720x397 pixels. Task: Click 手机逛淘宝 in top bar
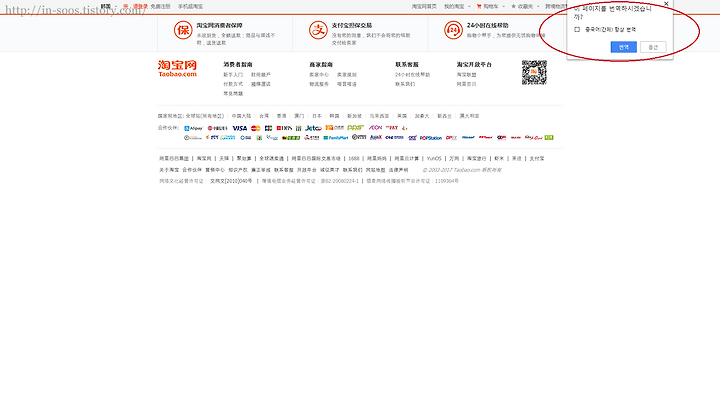coord(190,6)
